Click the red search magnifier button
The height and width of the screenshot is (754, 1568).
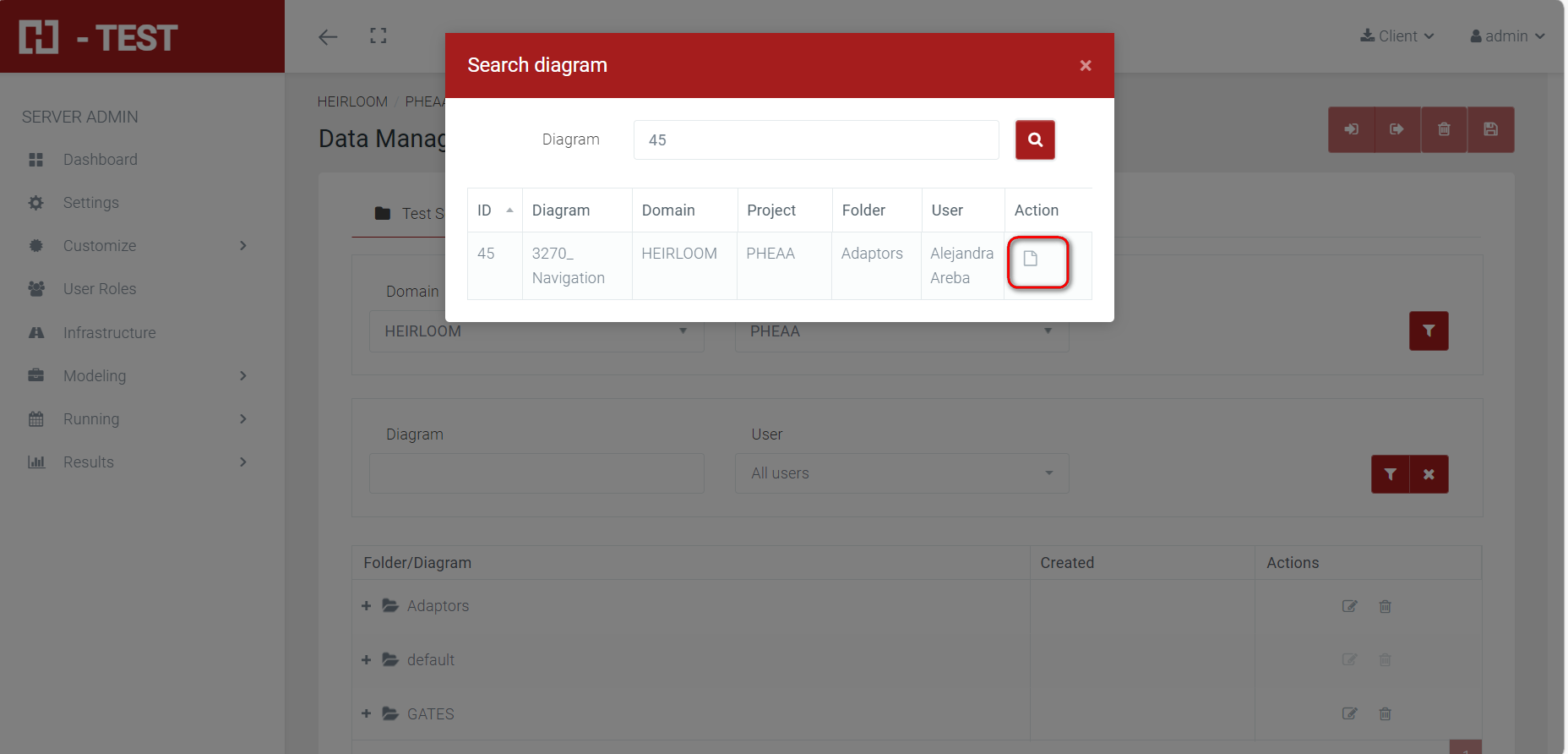pyautogui.click(x=1035, y=139)
